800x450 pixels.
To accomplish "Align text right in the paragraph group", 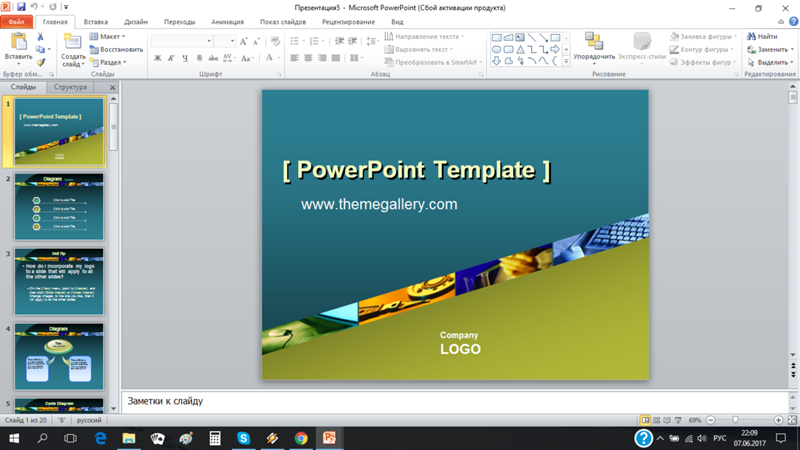I will point(322,58).
